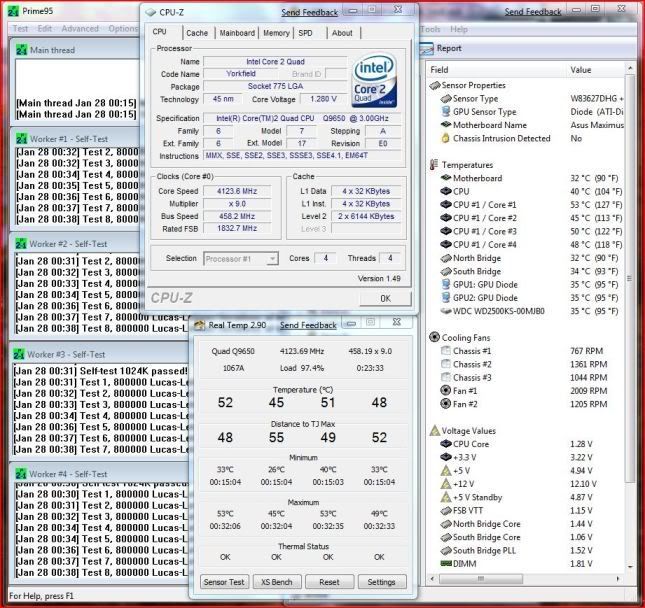The width and height of the screenshot is (645, 608).
Task: Click the Fan #1 icon under Cooling Fans
Action: click(445, 390)
